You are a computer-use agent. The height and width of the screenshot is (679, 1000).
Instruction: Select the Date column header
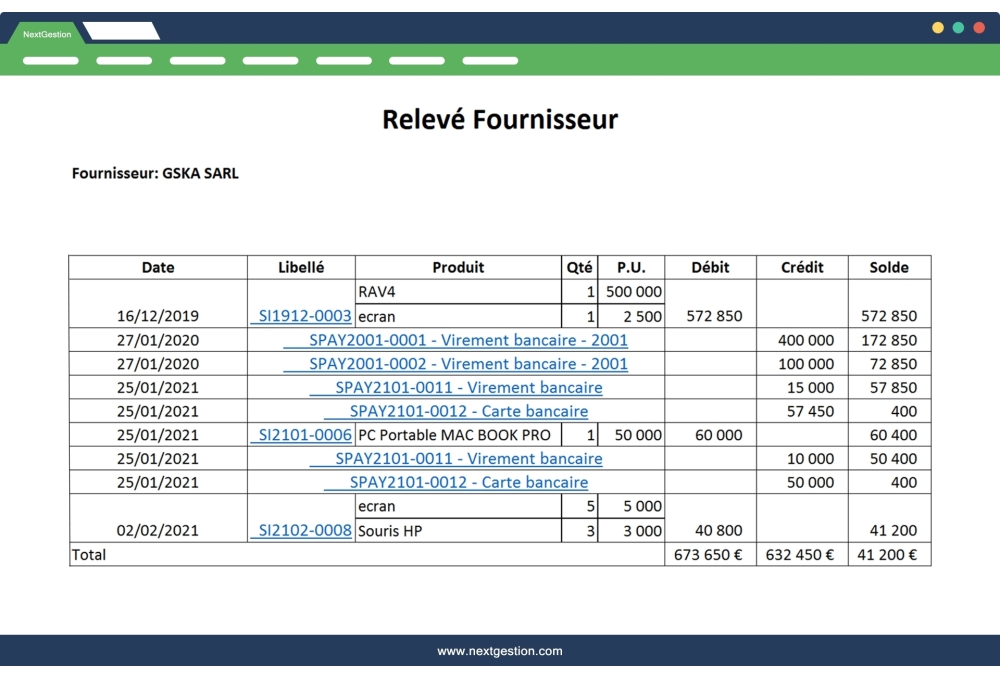pos(157,267)
